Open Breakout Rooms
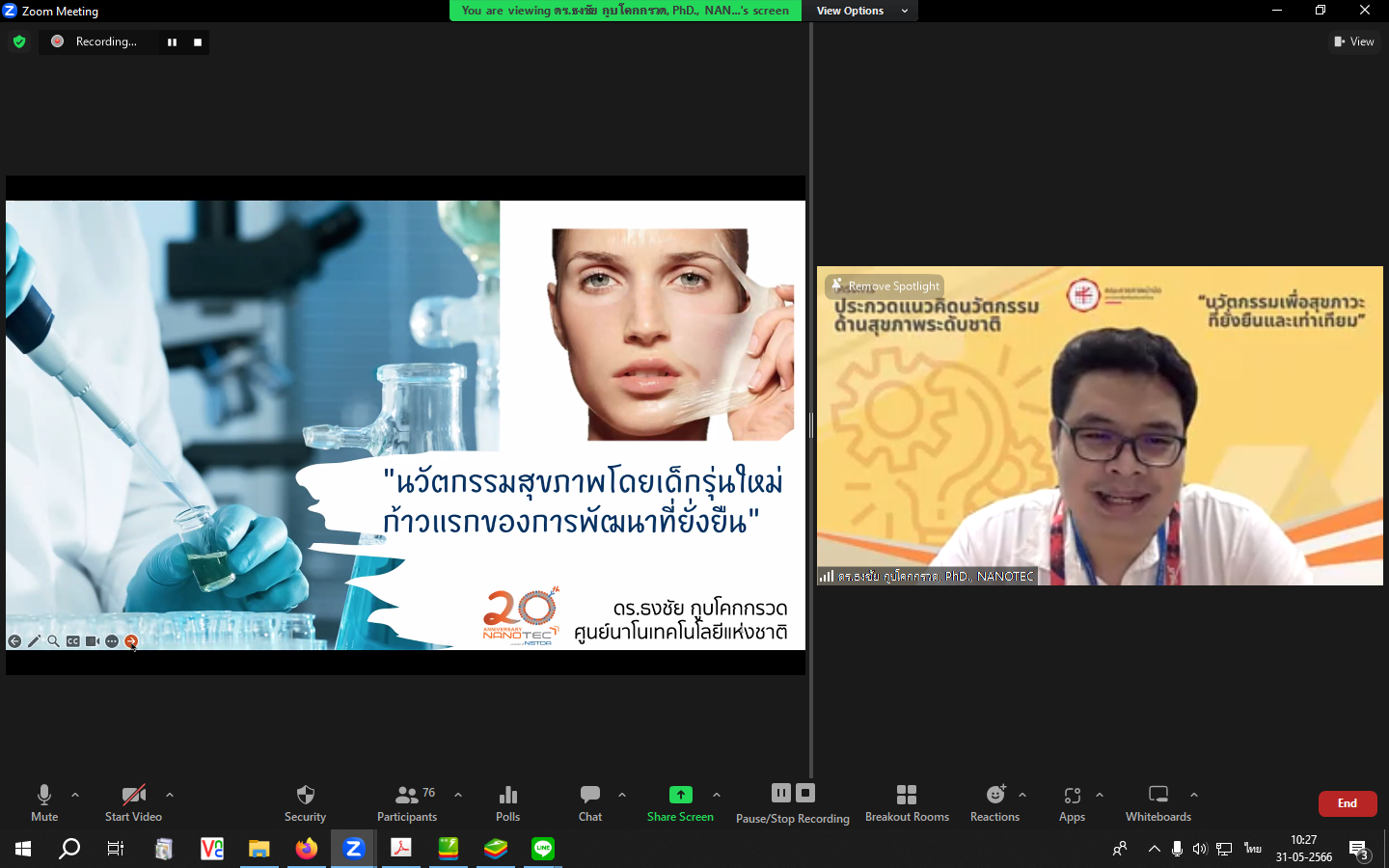 (x=907, y=802)
